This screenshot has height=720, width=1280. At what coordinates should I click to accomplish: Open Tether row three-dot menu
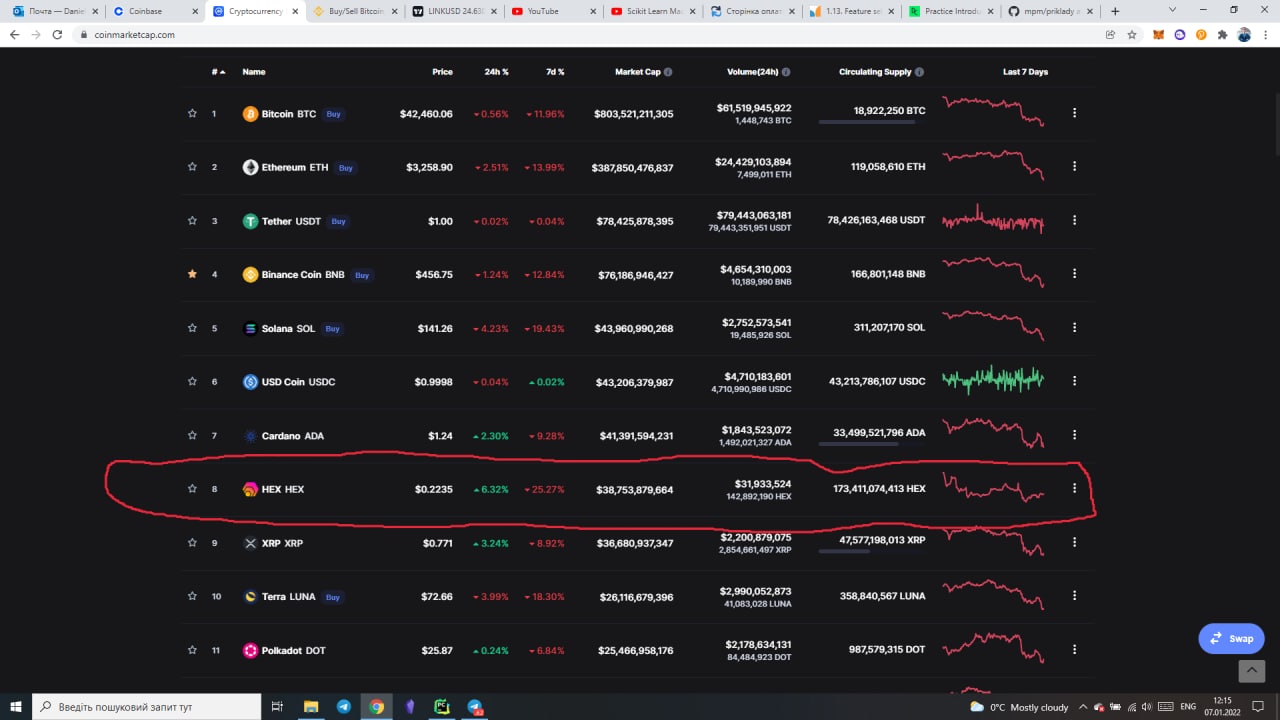[x=1074, y=220]
